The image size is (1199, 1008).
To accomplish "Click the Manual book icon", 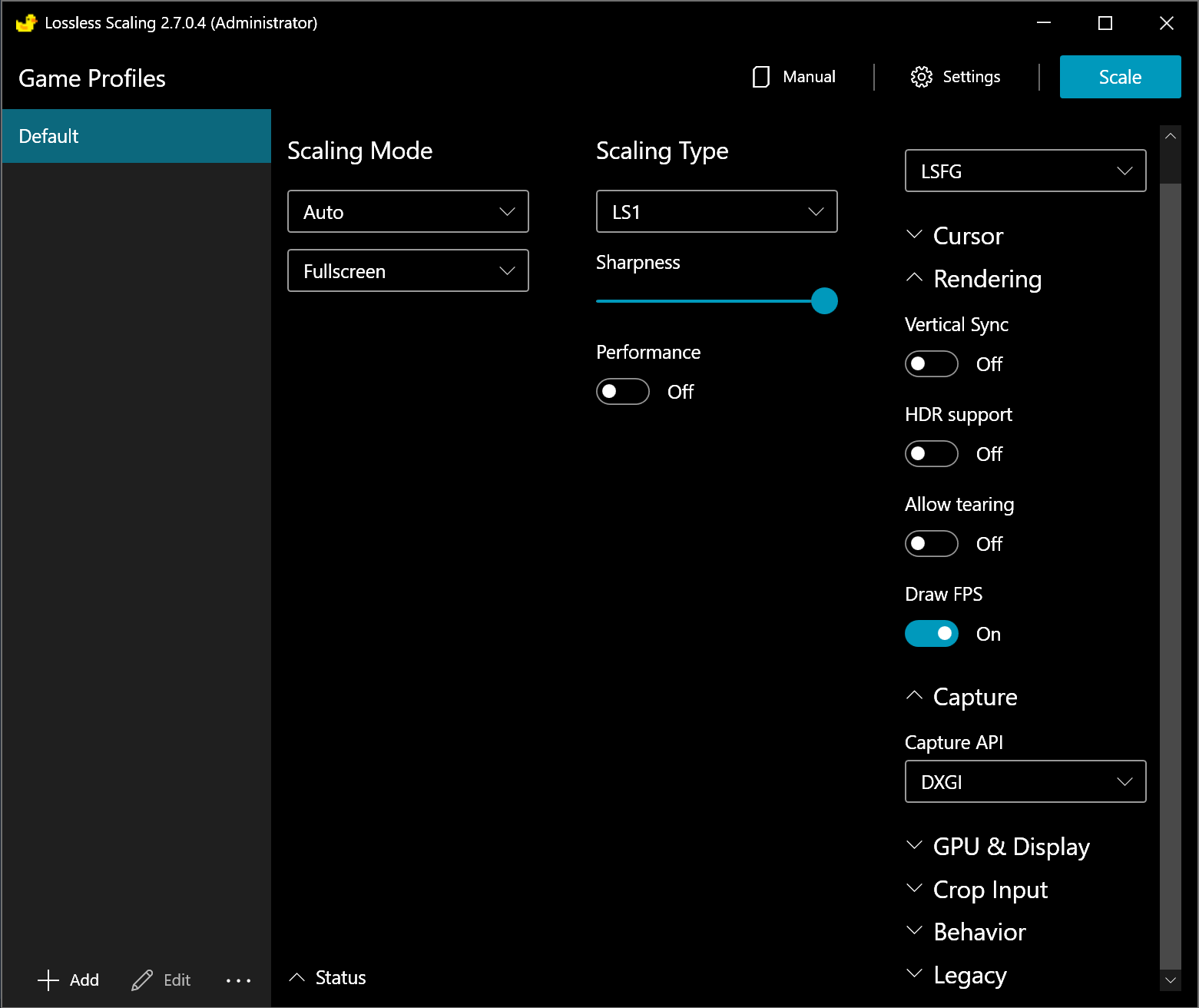I will pyautogui.click(x=761, y=77).
